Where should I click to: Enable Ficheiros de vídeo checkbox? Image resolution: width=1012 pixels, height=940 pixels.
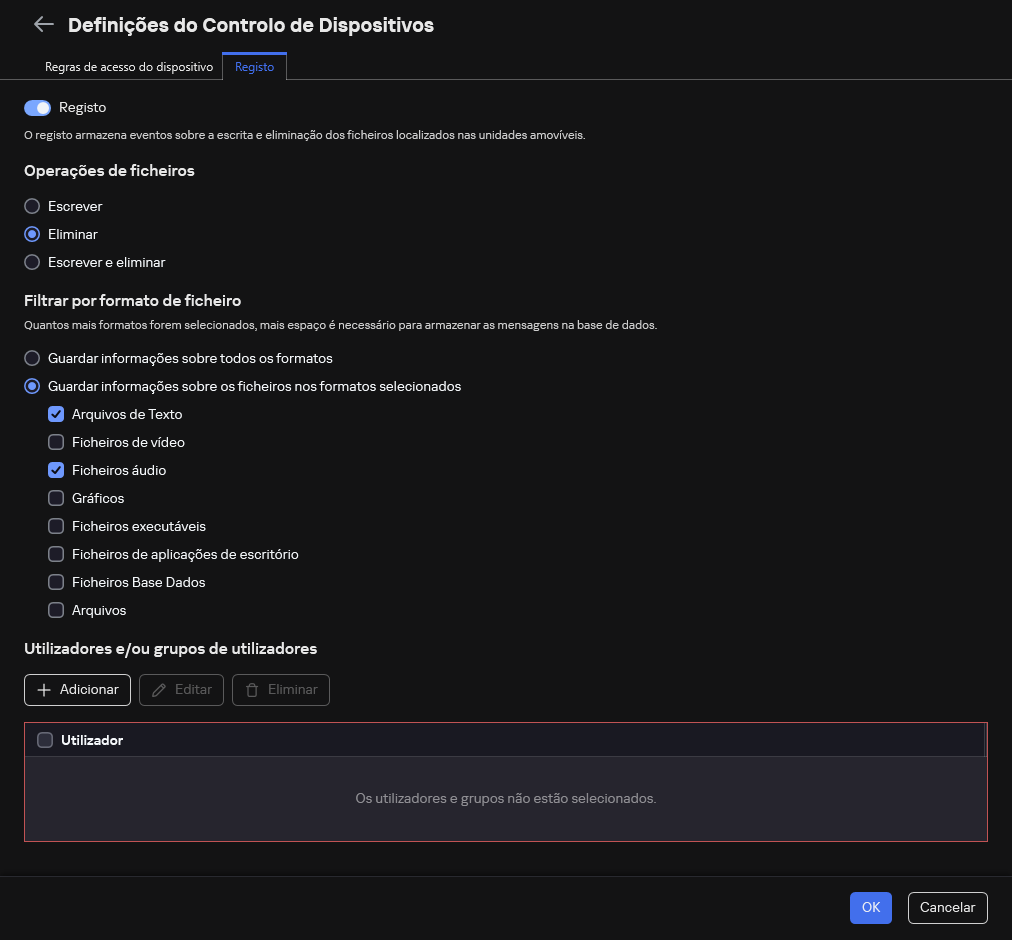56,442
